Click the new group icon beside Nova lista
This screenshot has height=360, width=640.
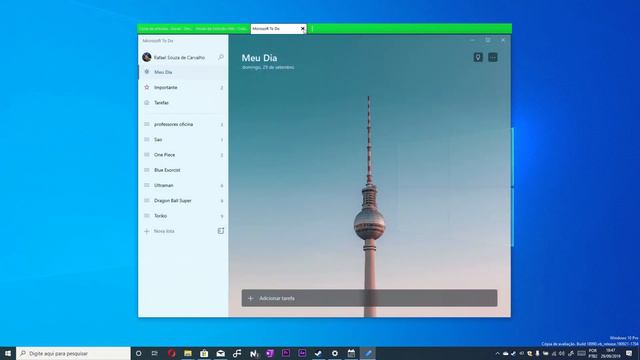pos(221,231)
